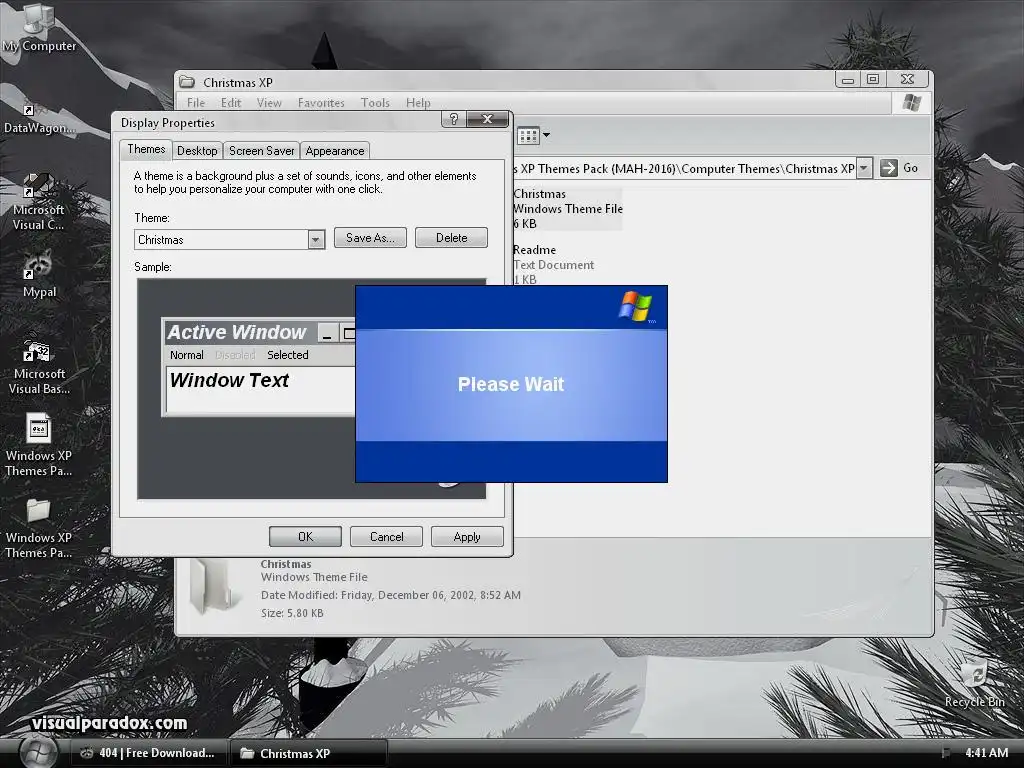Switch to Christmas XP taskbar item

[308, 753]
